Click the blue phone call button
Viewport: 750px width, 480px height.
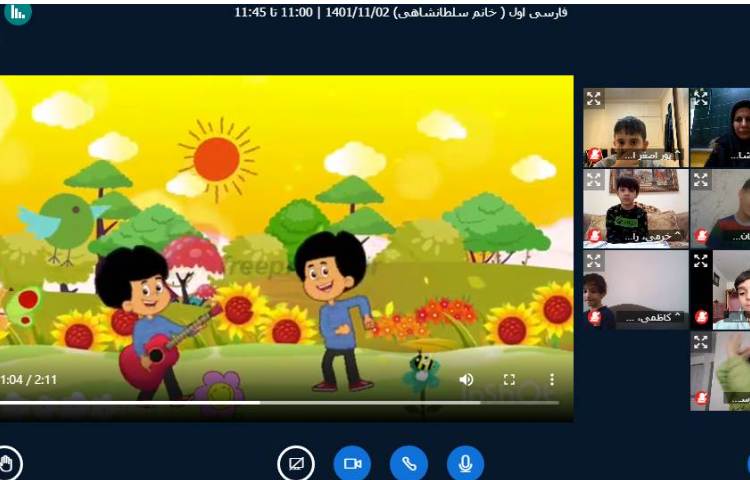pyautogui.click(x=409, y=464)
